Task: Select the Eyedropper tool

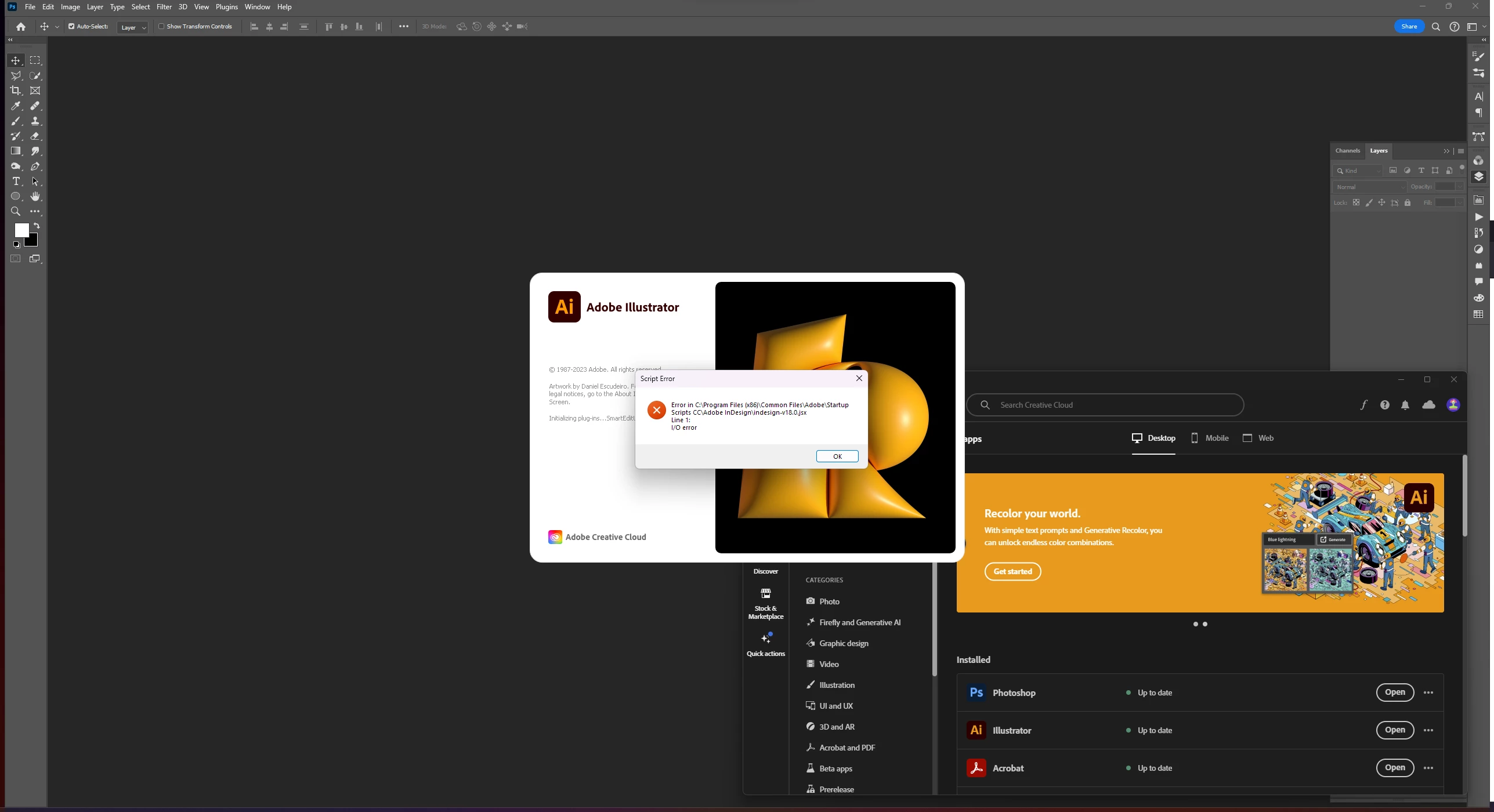Action: pyautogui.click(x=16, y=106)
